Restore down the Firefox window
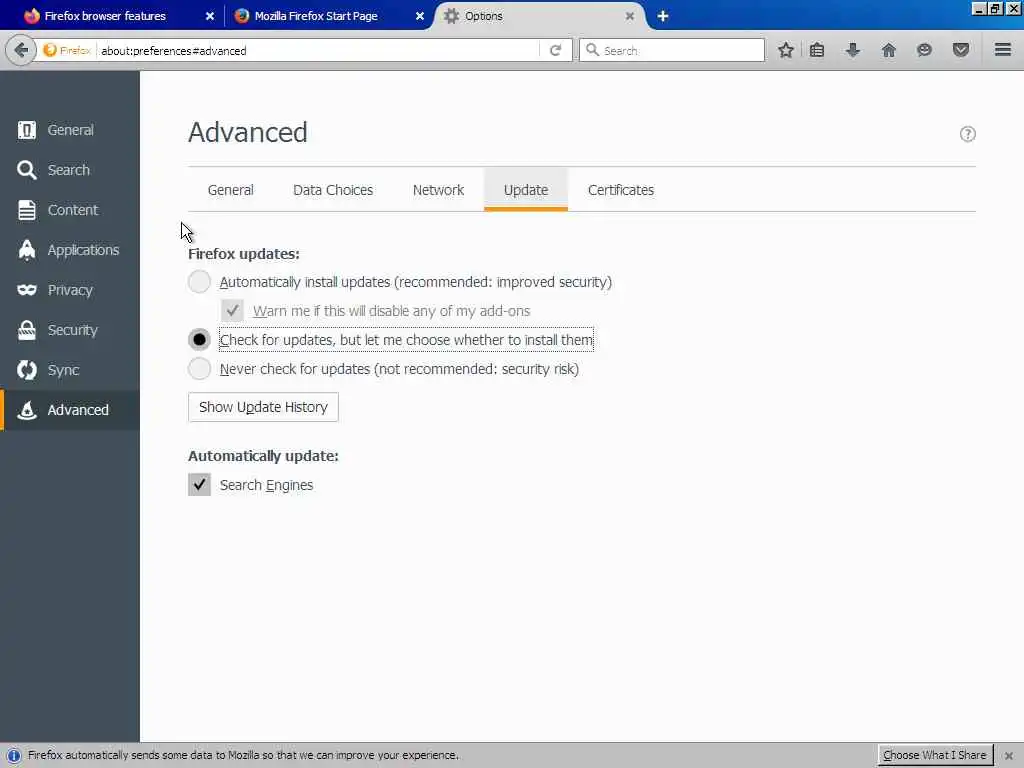The height and width of the screenshot is (768, 1024). click(x=995, y=8)
